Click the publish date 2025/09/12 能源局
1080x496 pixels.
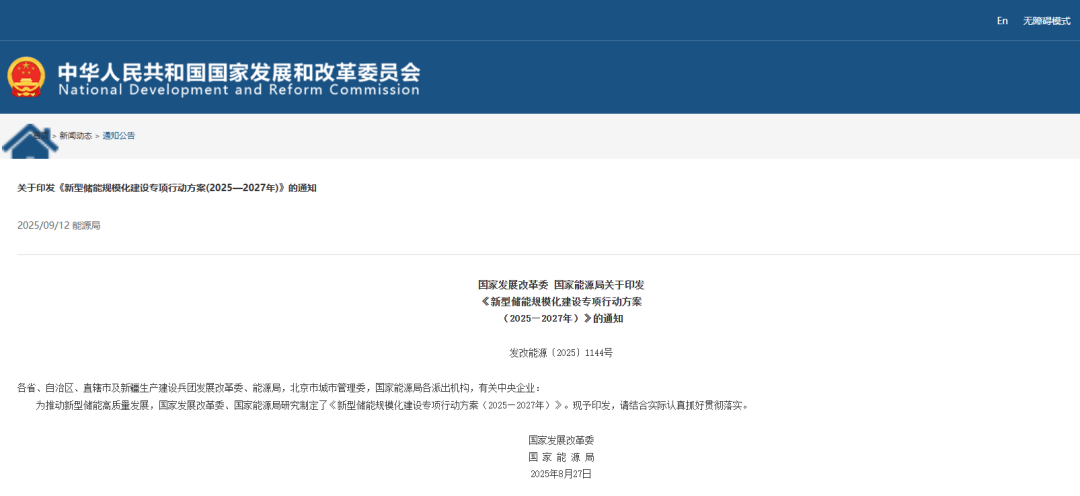point(59,225)
